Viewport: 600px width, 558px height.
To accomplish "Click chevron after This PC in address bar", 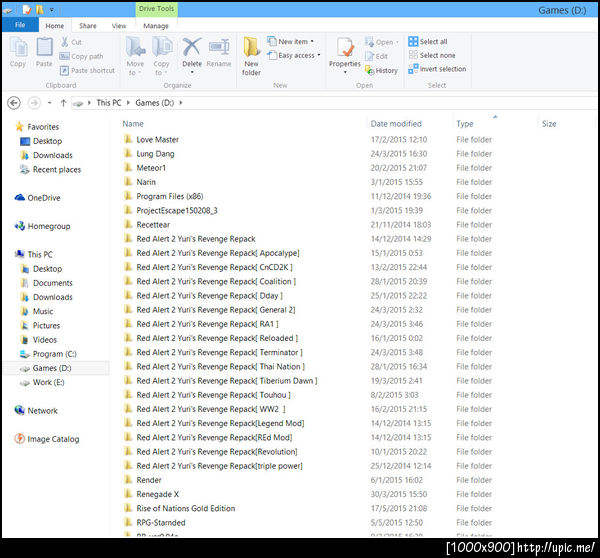I will pyautogui.click(x=128, y=103).
